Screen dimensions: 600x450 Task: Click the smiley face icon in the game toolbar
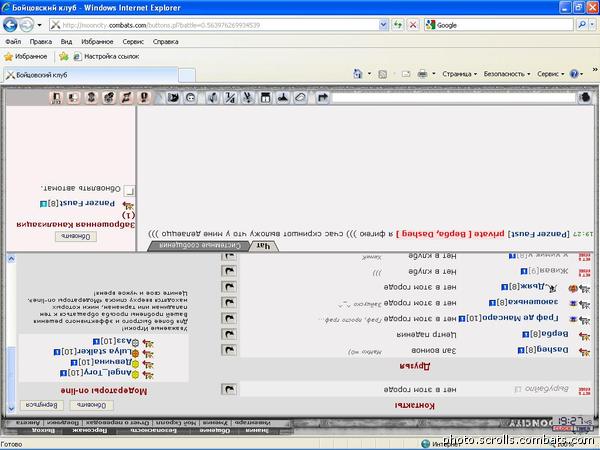click(x=191, y=98)
